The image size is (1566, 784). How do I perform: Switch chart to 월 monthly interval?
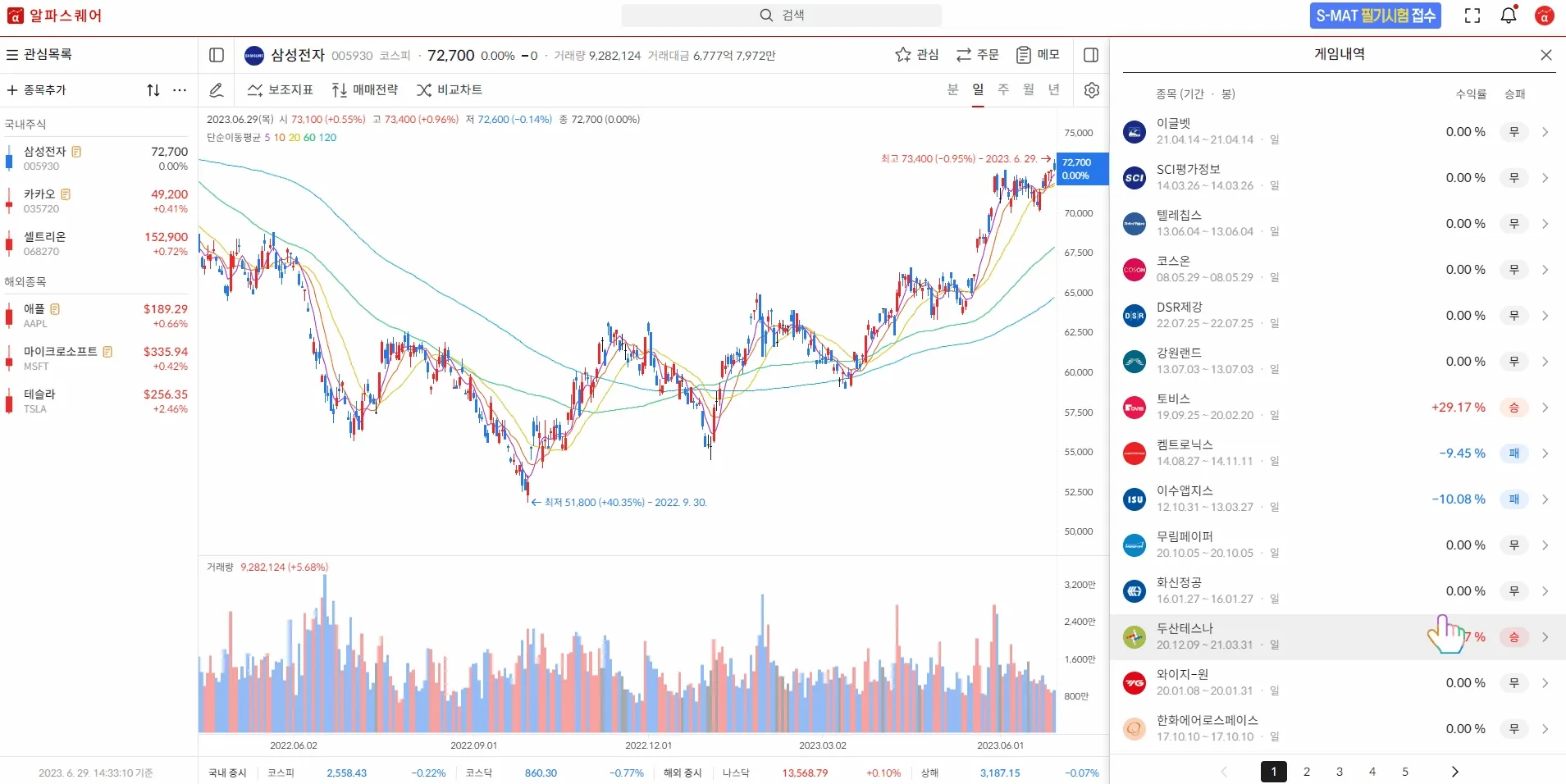click(1029, 89)
